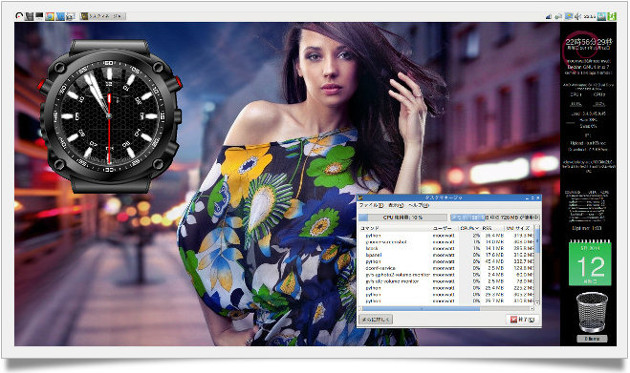The width and height of the screenshot is (630, 373).
Task: Open the black terminal monitor launcher
Action: 39,16
